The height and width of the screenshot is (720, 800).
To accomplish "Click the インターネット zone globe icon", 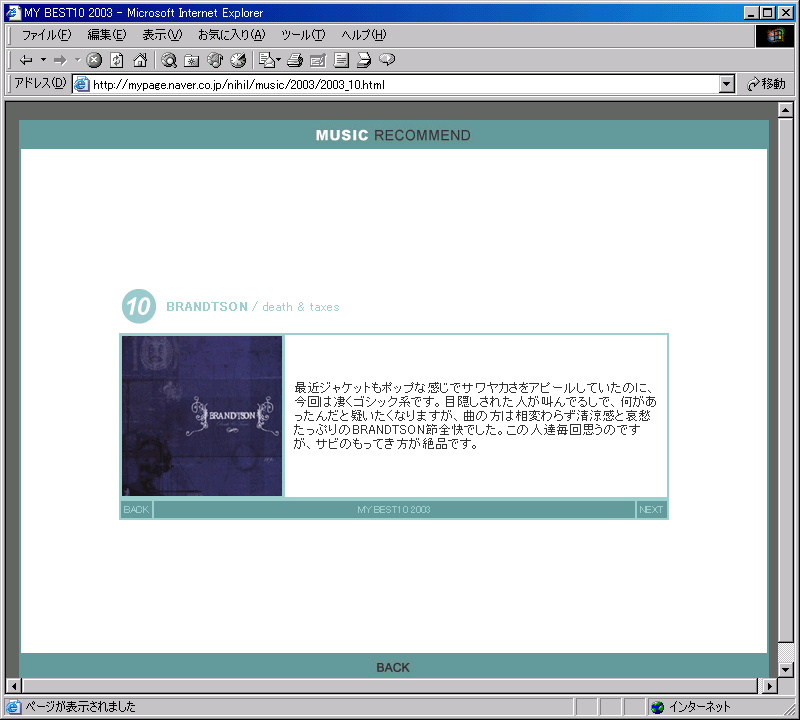I will 658,707.
